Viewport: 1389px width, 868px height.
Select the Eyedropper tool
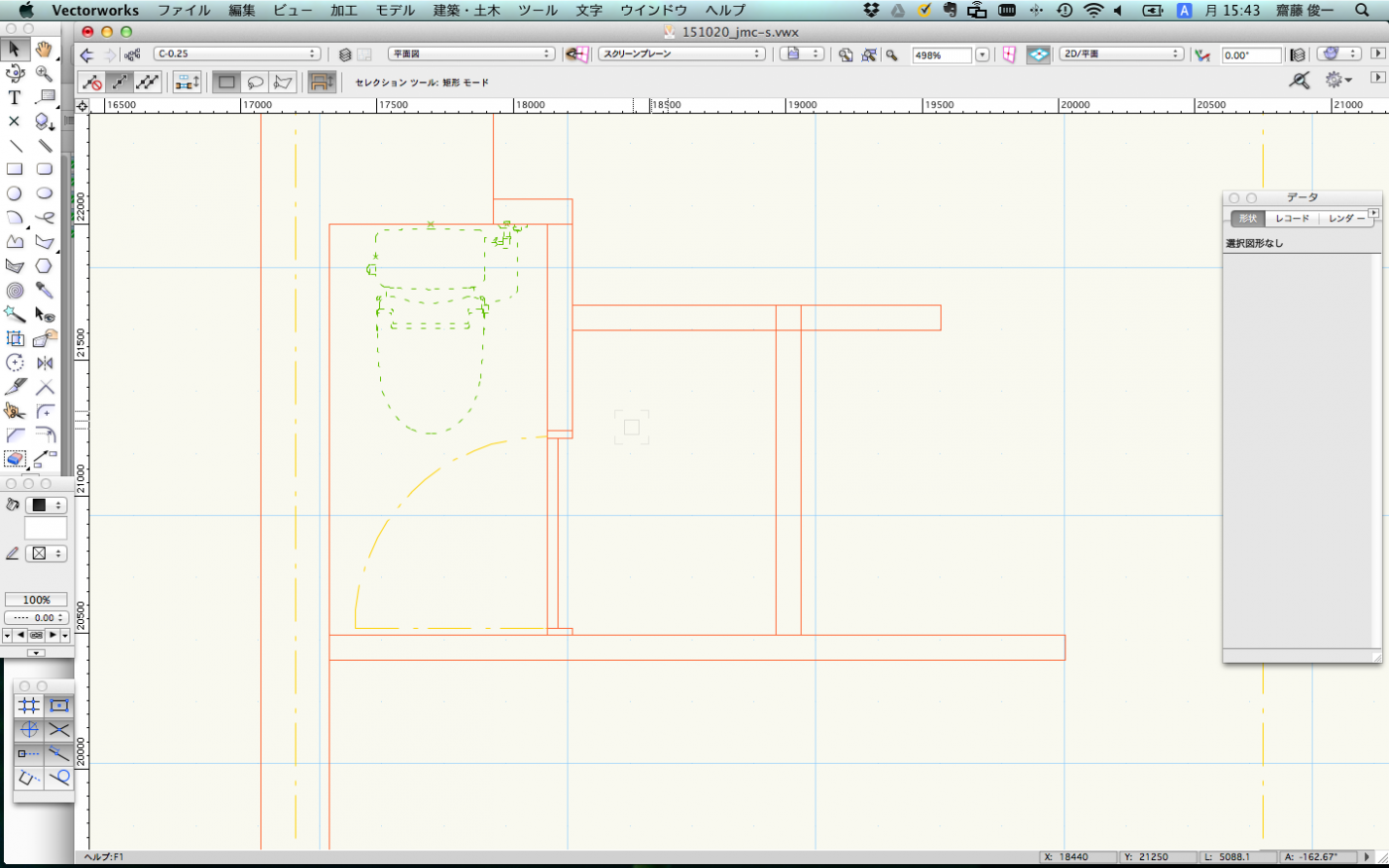45,291
